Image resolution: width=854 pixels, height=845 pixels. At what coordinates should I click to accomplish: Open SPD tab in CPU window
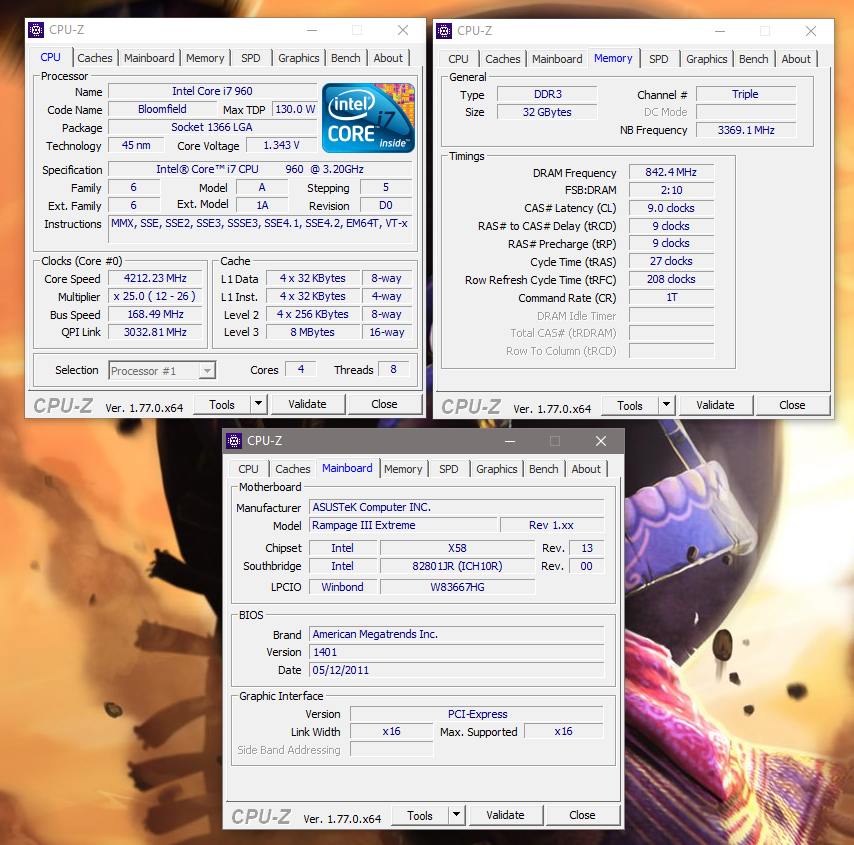251,58
